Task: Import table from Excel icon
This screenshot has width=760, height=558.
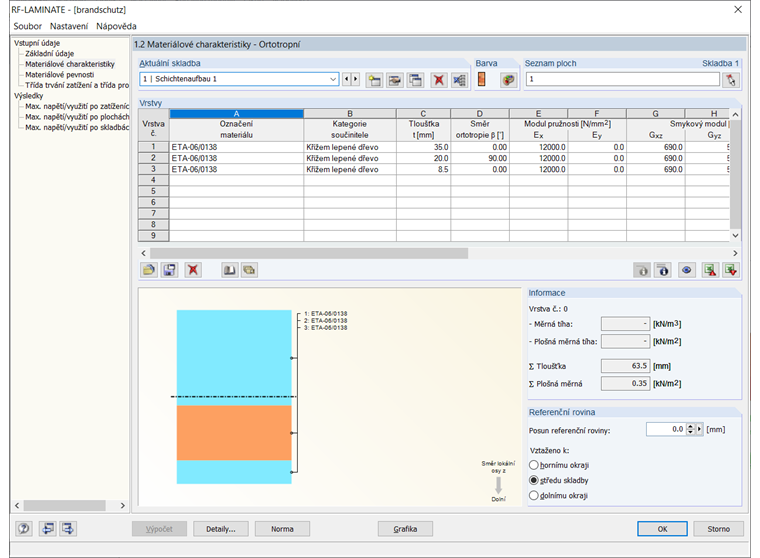Action: (x=731, y=270)
